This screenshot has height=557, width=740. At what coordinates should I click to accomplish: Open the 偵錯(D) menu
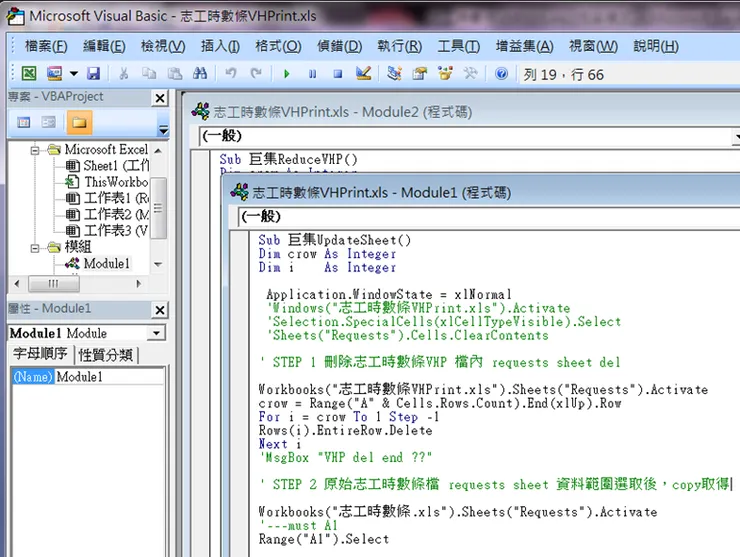coord(340,46)
